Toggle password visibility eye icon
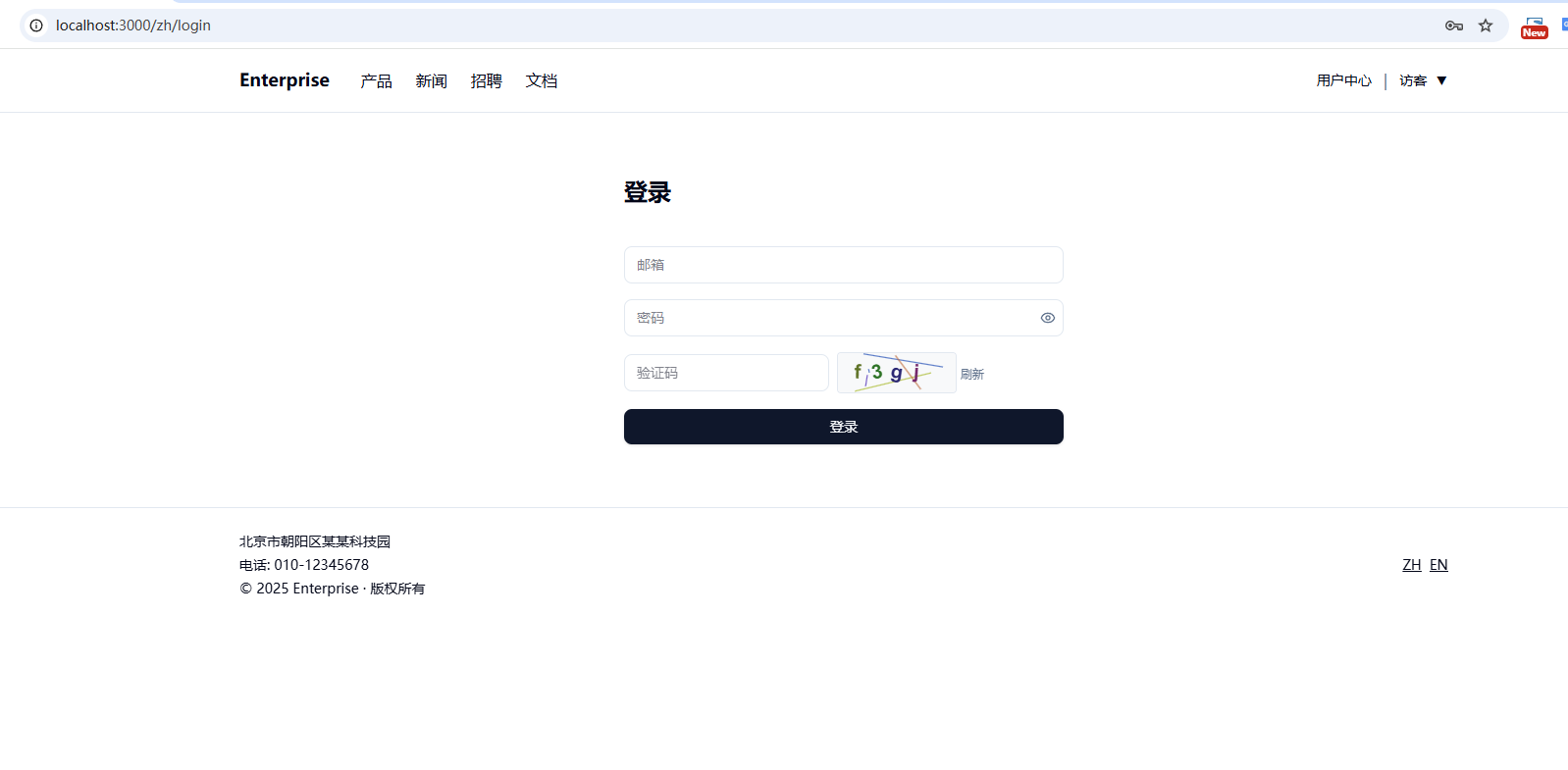The height and width of the screenshot is (770, 1568). [1048, 318]
